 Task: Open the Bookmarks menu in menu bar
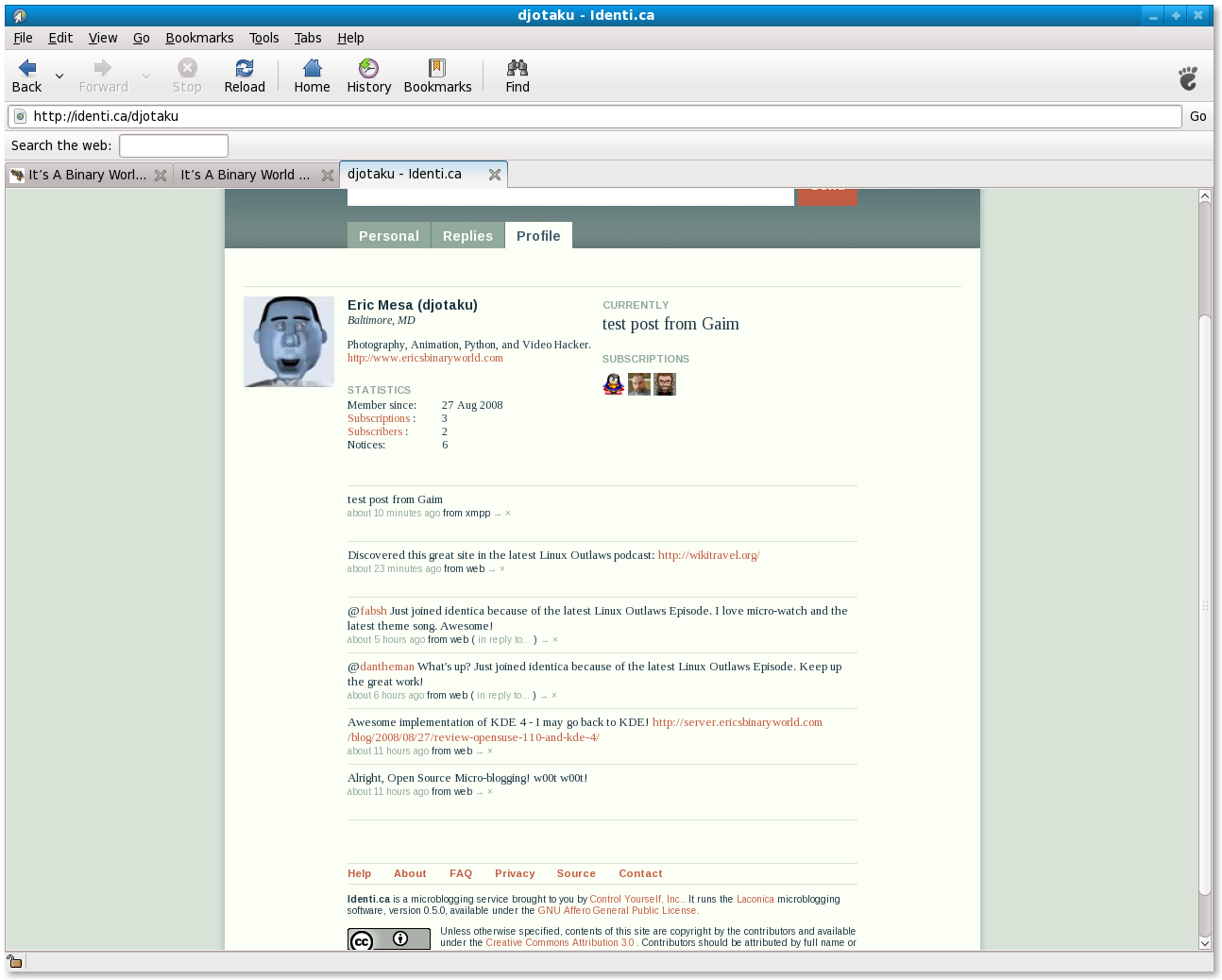coord(199,38)
